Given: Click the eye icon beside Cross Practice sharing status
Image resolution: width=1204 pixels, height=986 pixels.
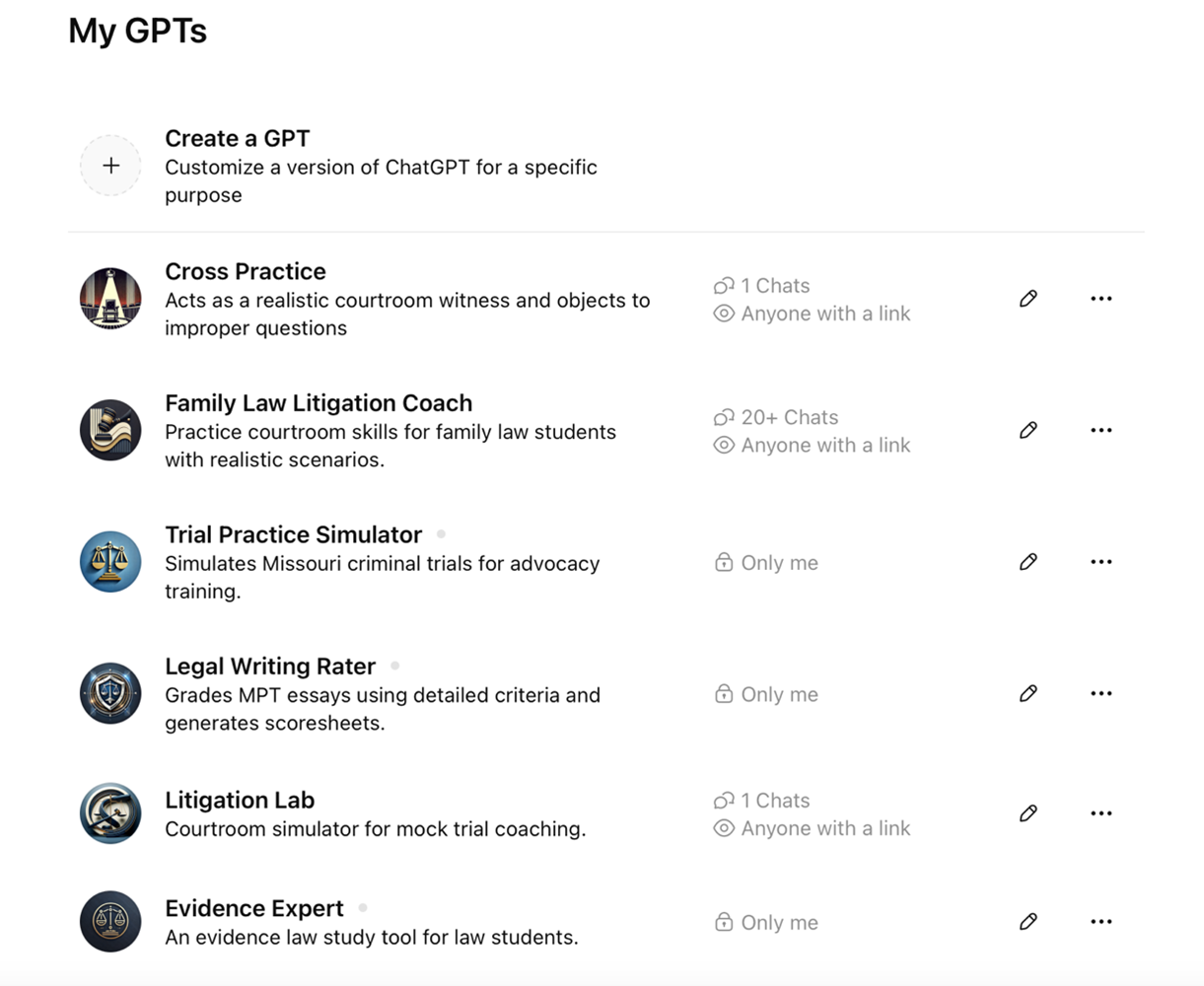Looking at the screenshot, I should (725, 313).
